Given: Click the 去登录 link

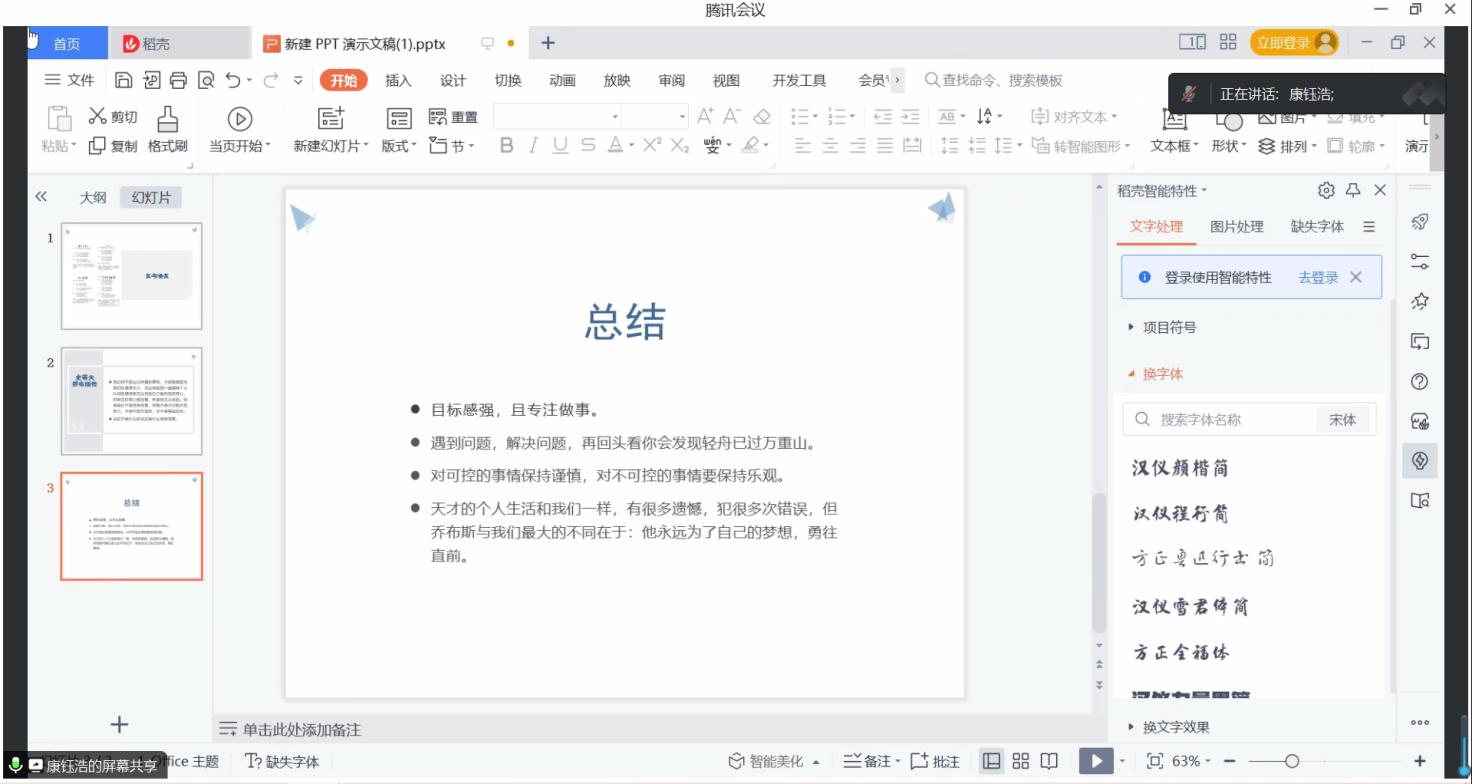Looking at the screenshot, I should [1318, 277].
